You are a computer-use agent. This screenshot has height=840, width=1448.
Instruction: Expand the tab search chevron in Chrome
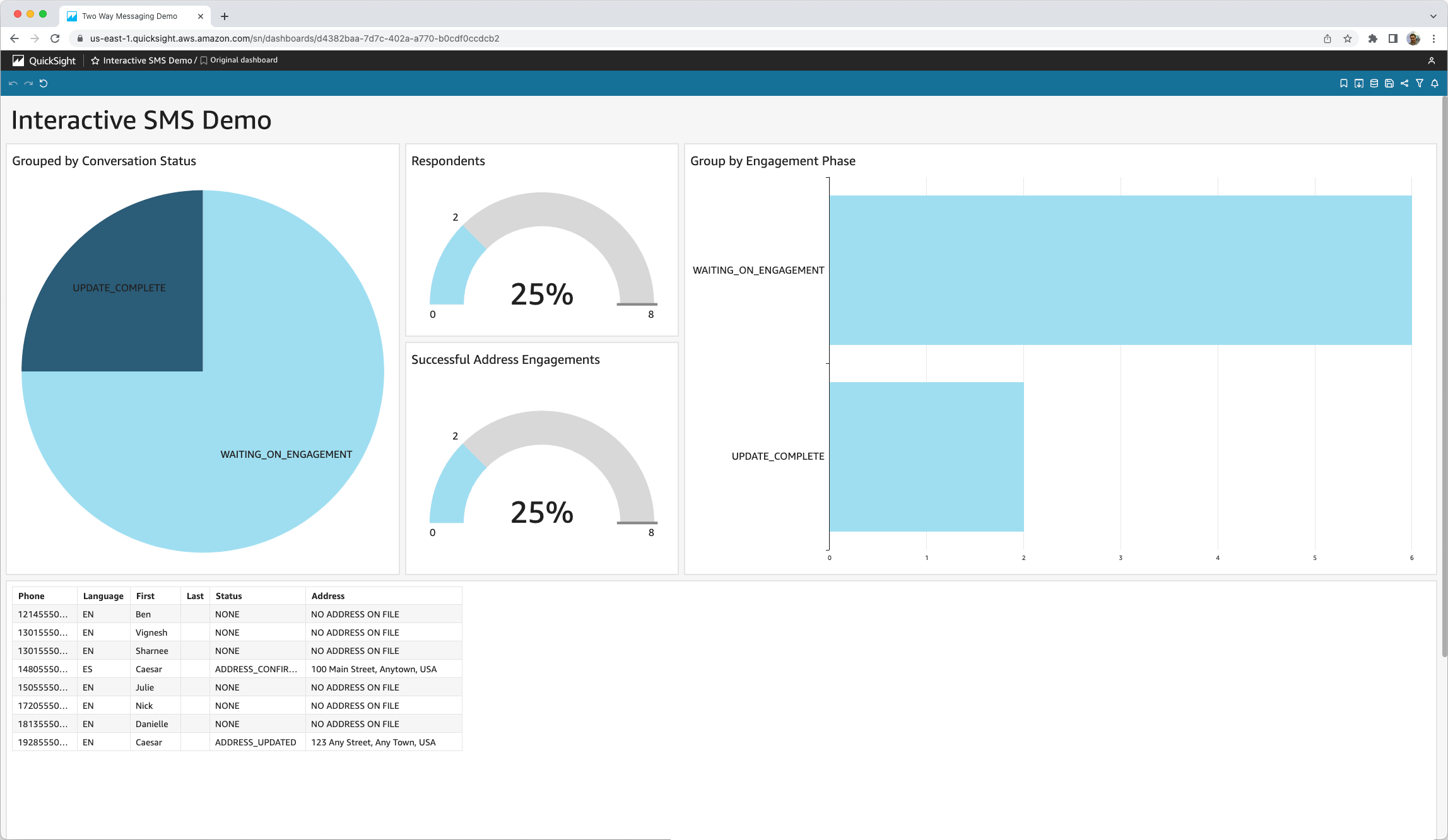coord(1433,16)
